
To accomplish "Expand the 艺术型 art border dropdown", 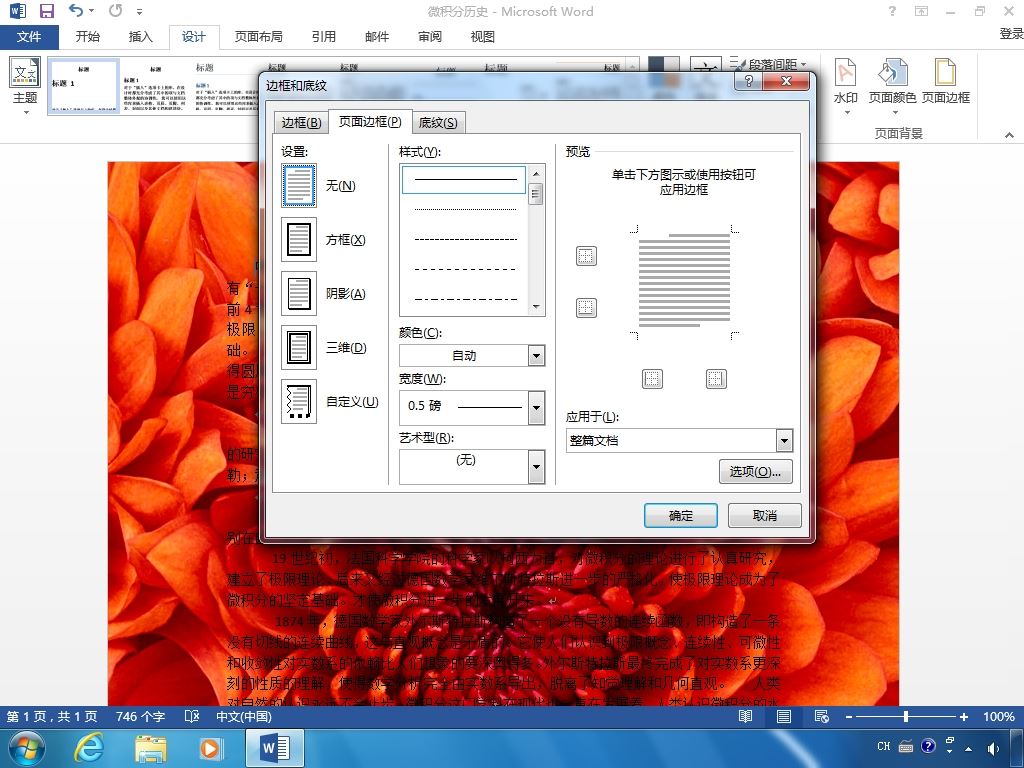I will 536,466.
